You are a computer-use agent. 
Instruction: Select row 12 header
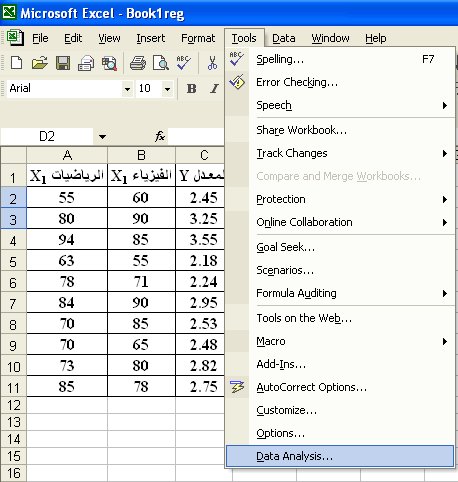click(13, 405)
